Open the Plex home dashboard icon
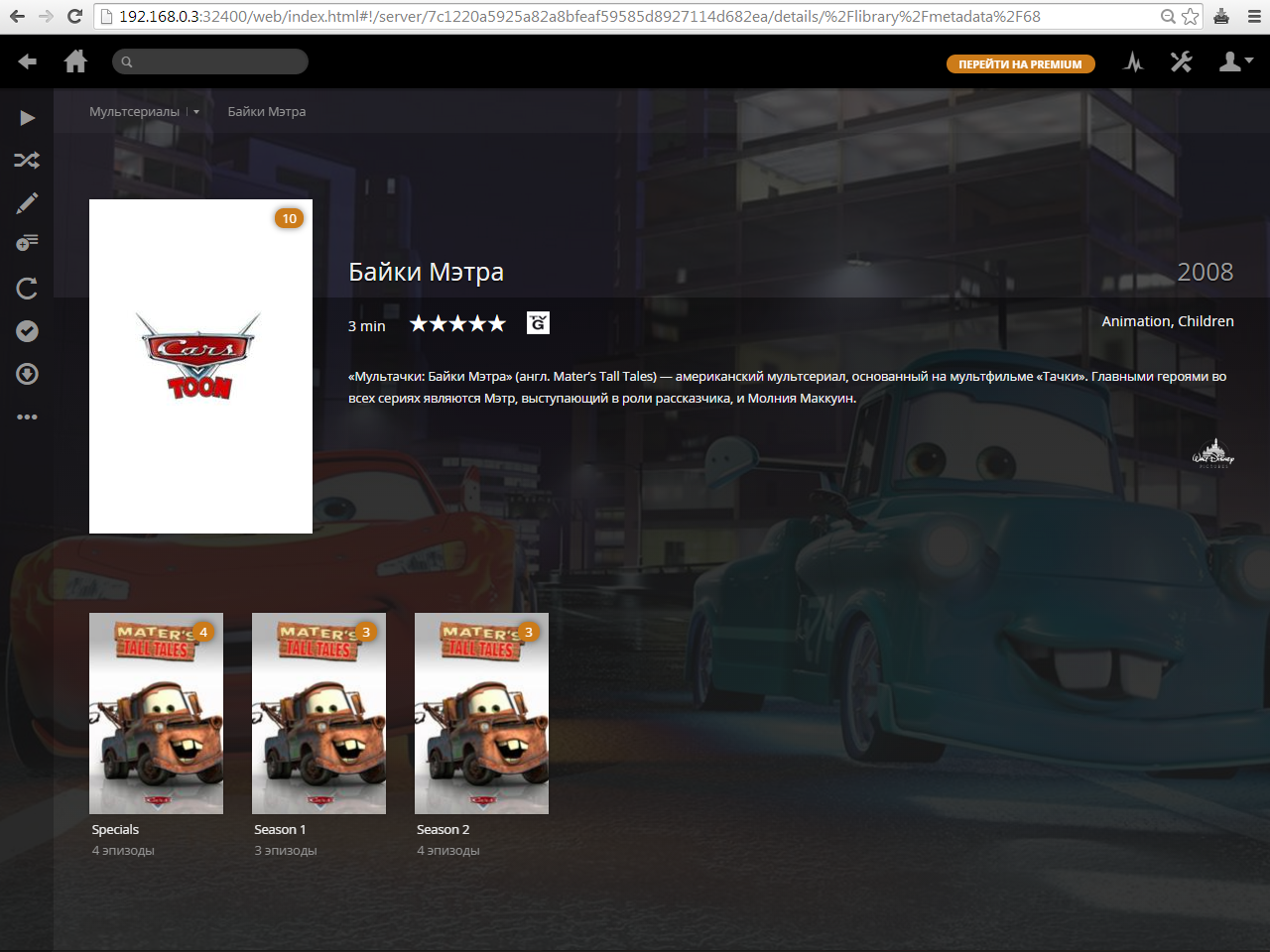1270x952 pixels. (75, 61)
